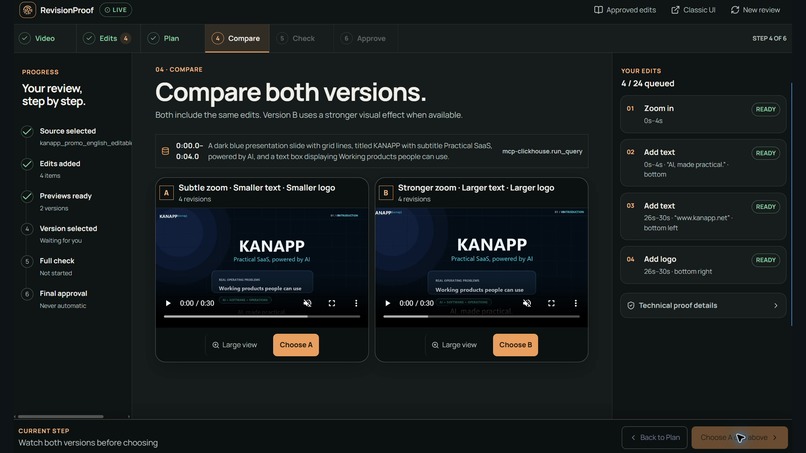Open Large view for version A
This screenshot has width=806, height=453.
pyautogui.click(x=234, y=345)
